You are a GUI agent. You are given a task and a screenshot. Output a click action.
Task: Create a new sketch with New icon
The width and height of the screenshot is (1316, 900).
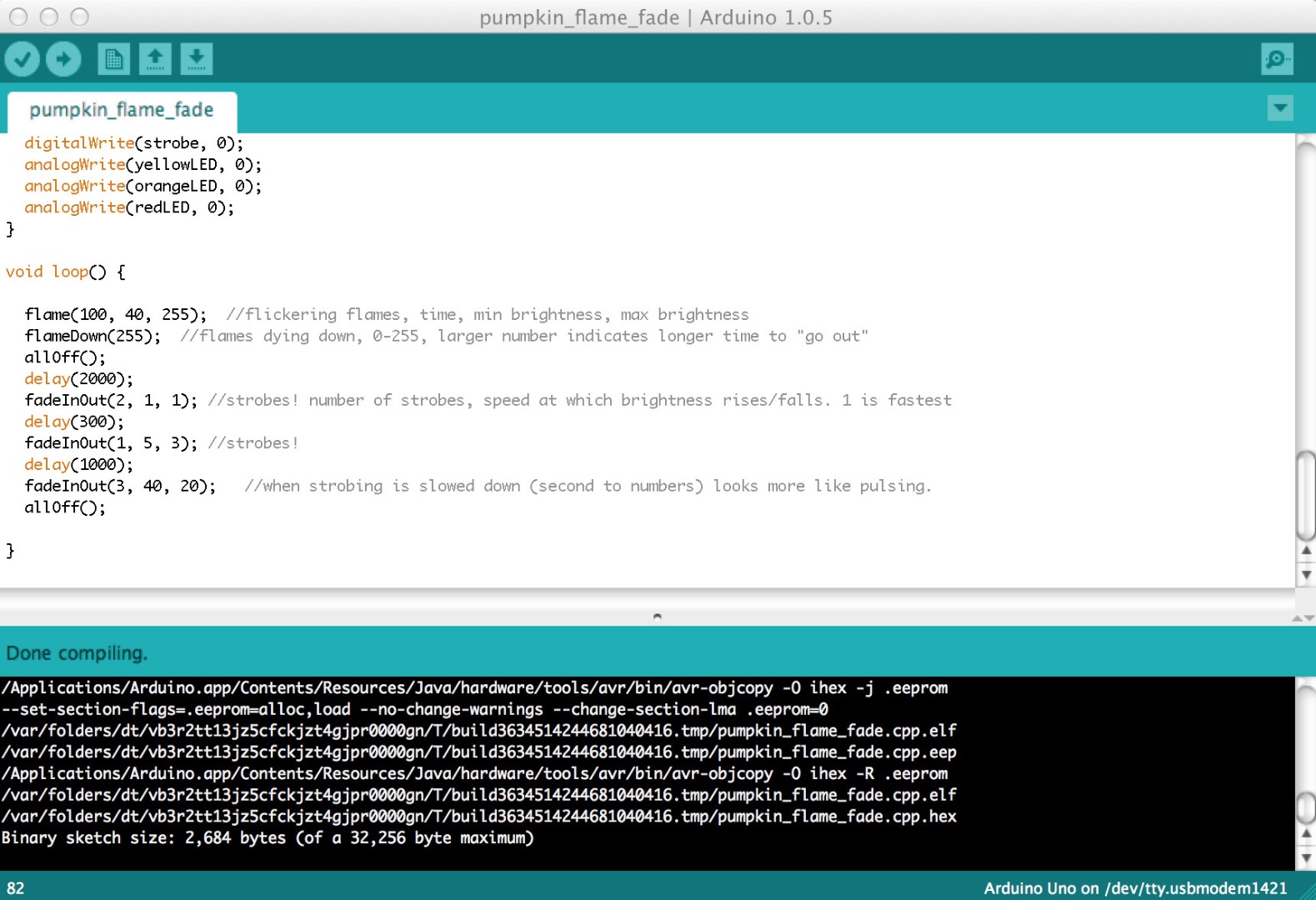[x=114, y=59]
